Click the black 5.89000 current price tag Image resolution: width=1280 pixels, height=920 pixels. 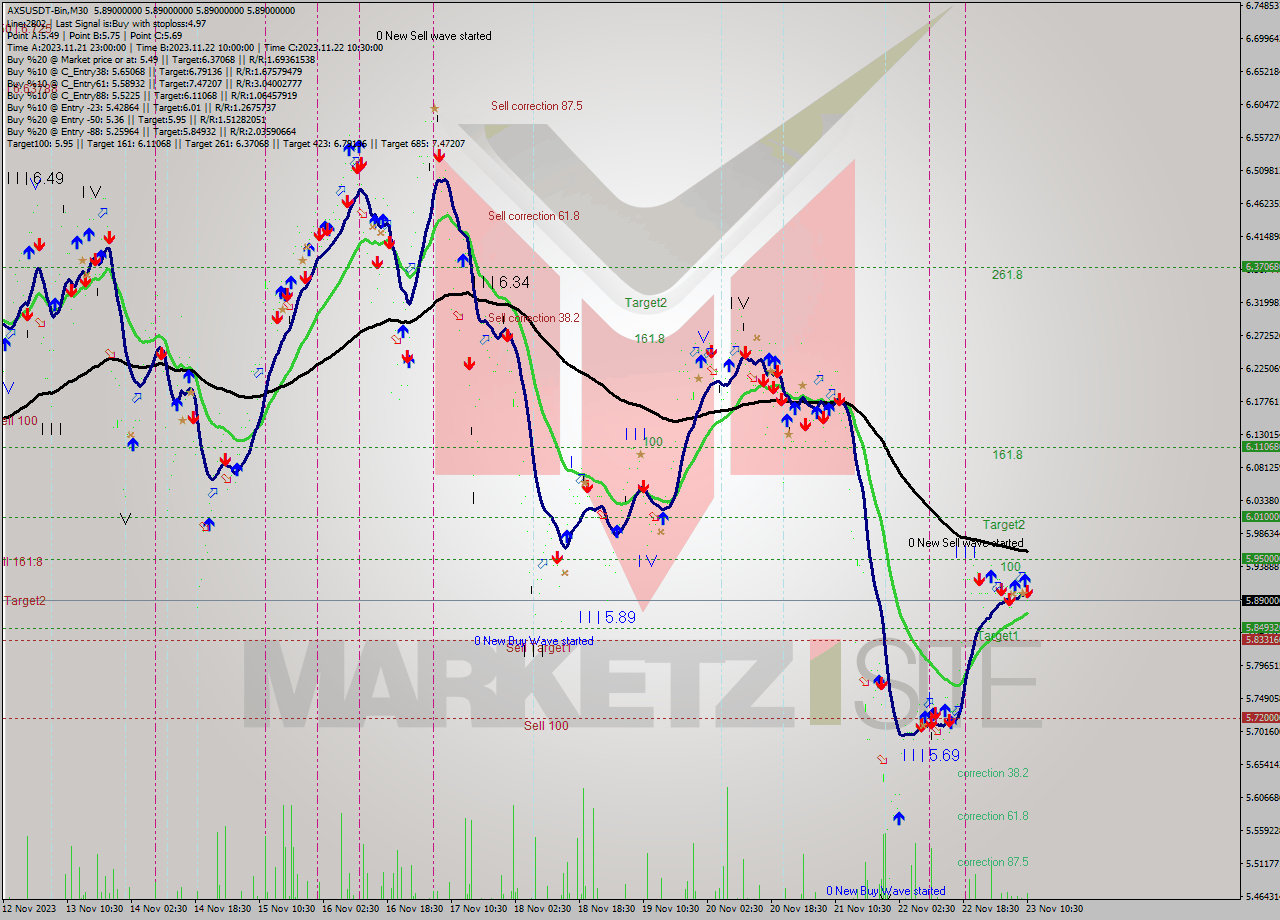coord(1260,600)
